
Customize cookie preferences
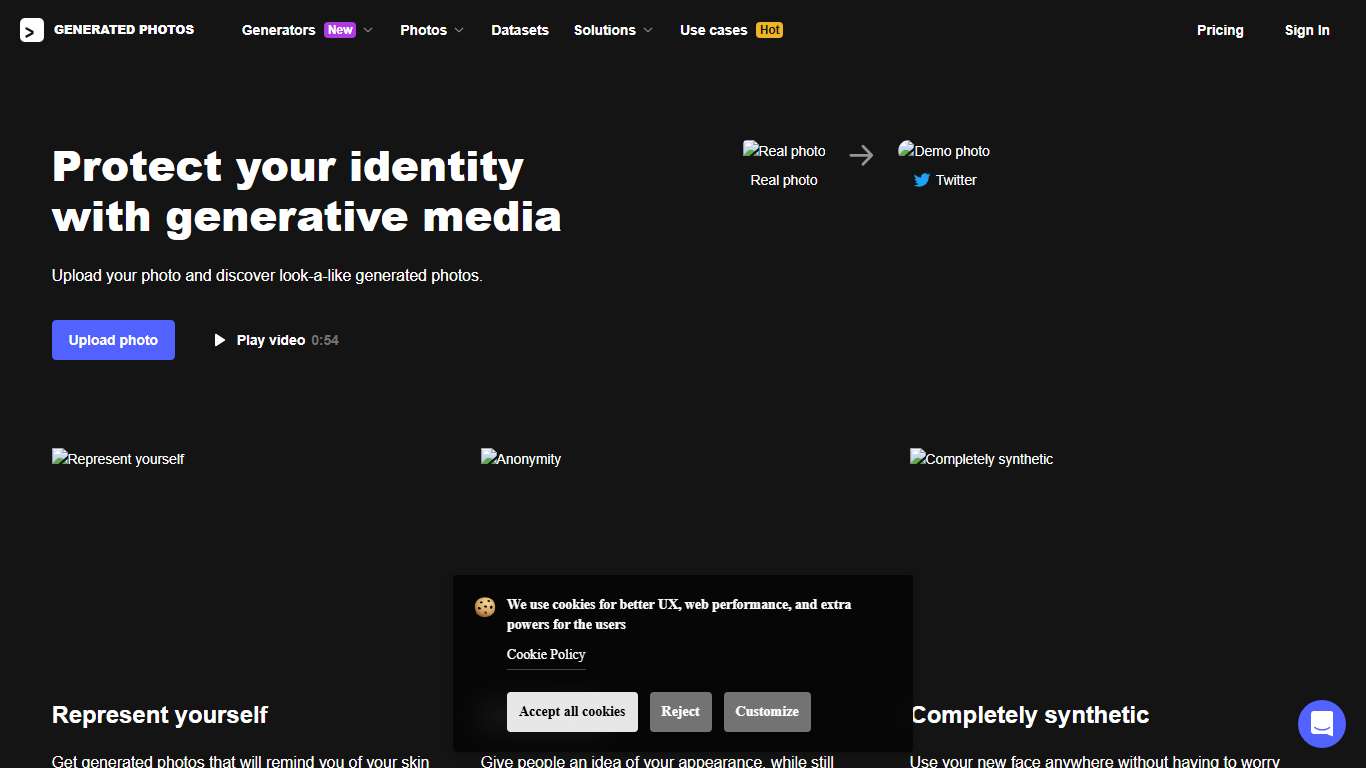click(767, 711)
